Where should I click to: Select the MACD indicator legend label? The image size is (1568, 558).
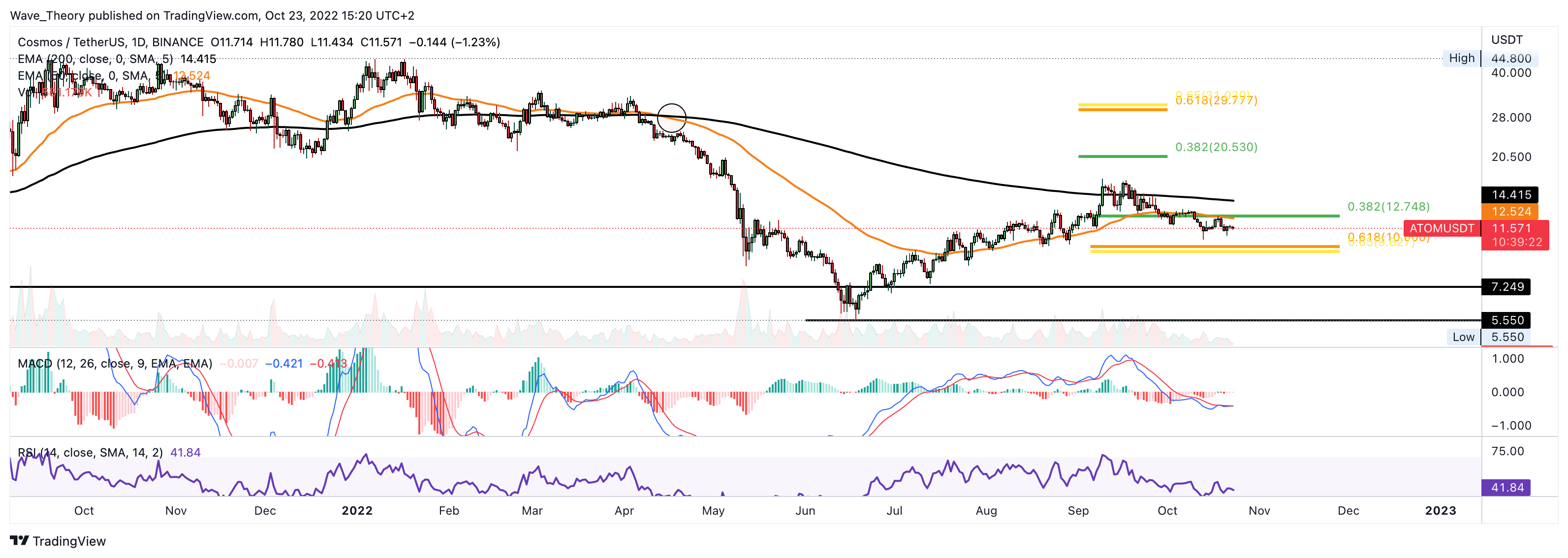coord(115,363)
